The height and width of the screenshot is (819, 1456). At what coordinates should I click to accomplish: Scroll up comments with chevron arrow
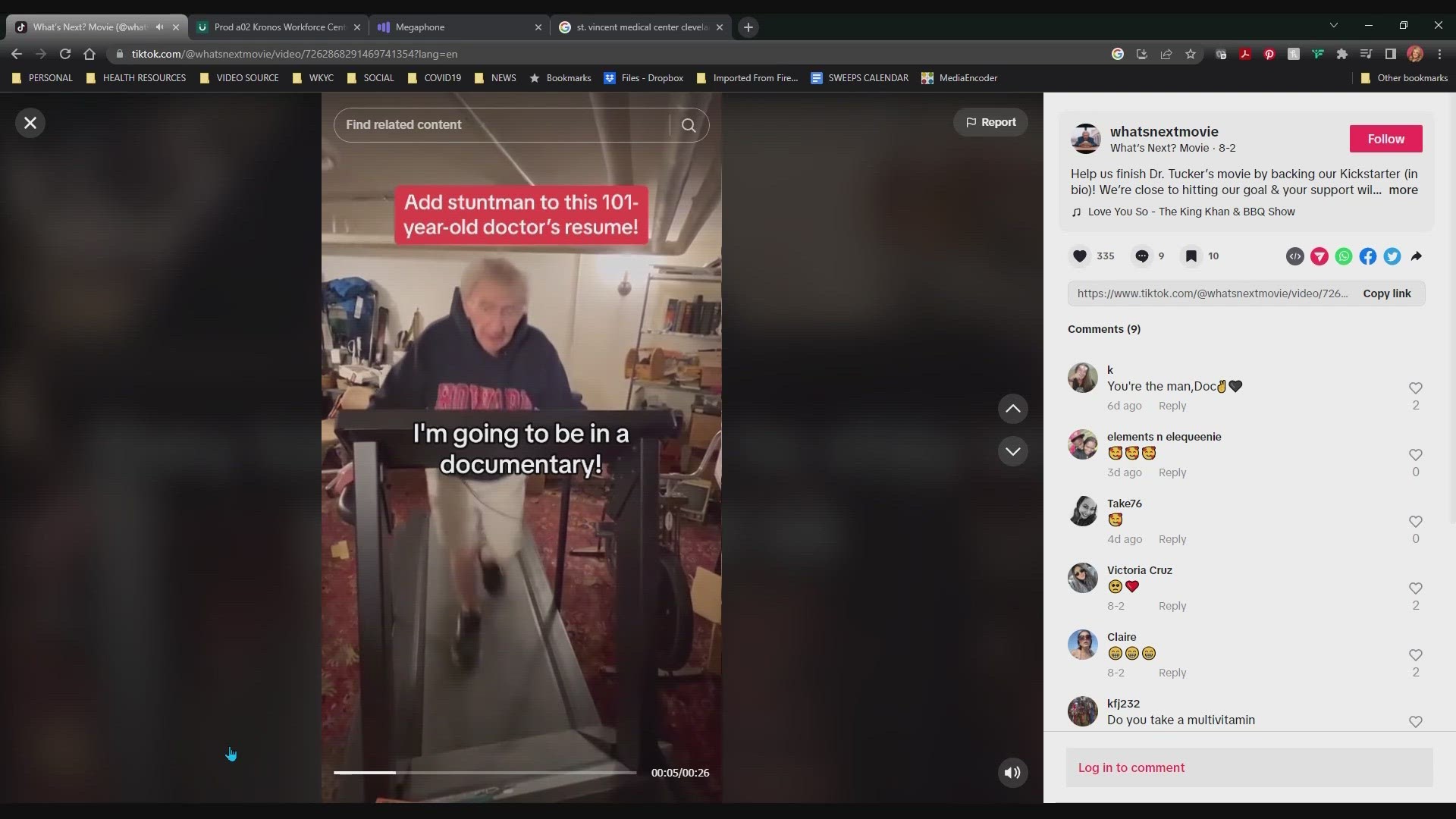coord(1013,408)
